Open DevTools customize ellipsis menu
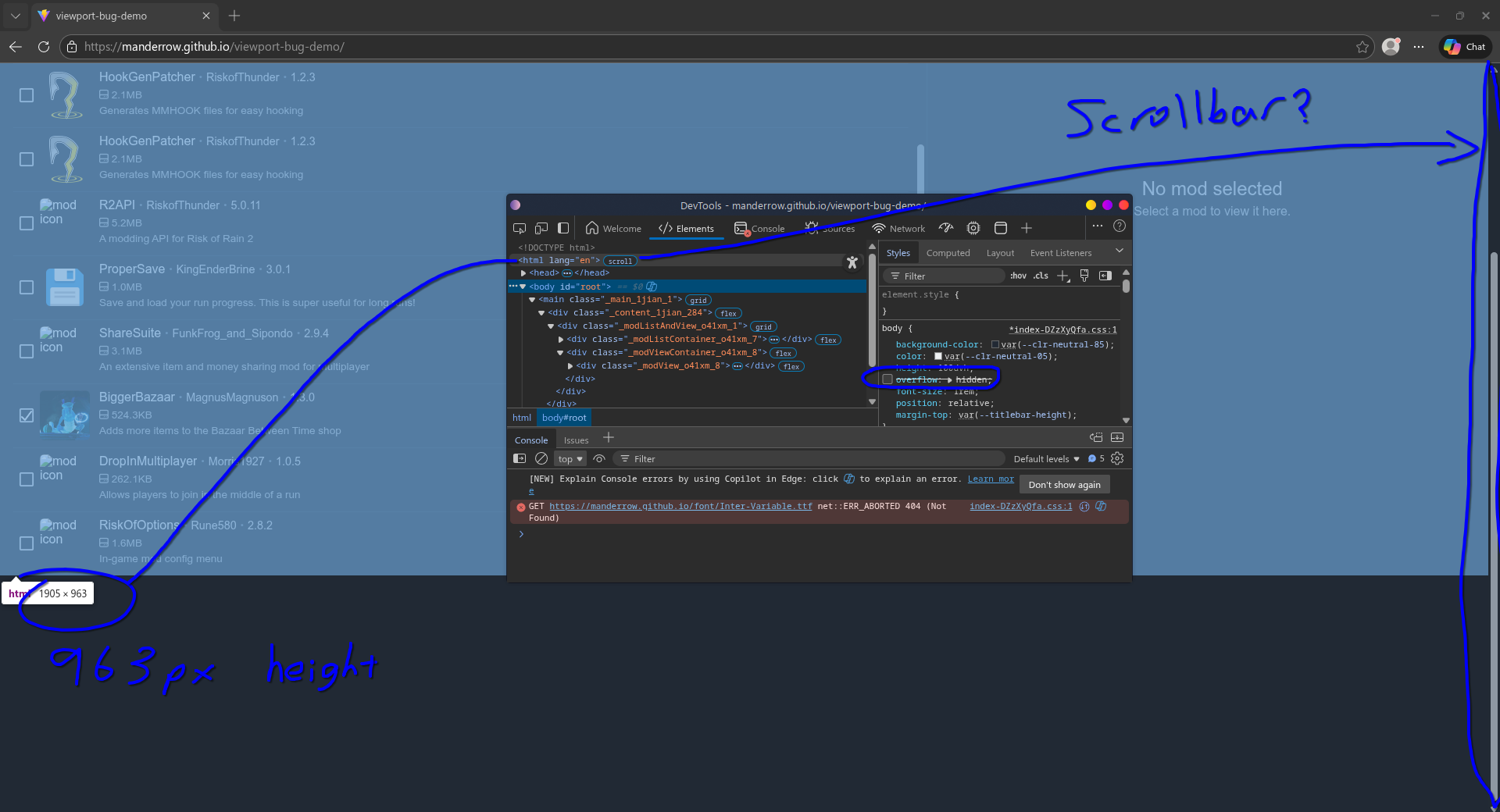Screen dimensions: 1500x812 [1098, 226]
